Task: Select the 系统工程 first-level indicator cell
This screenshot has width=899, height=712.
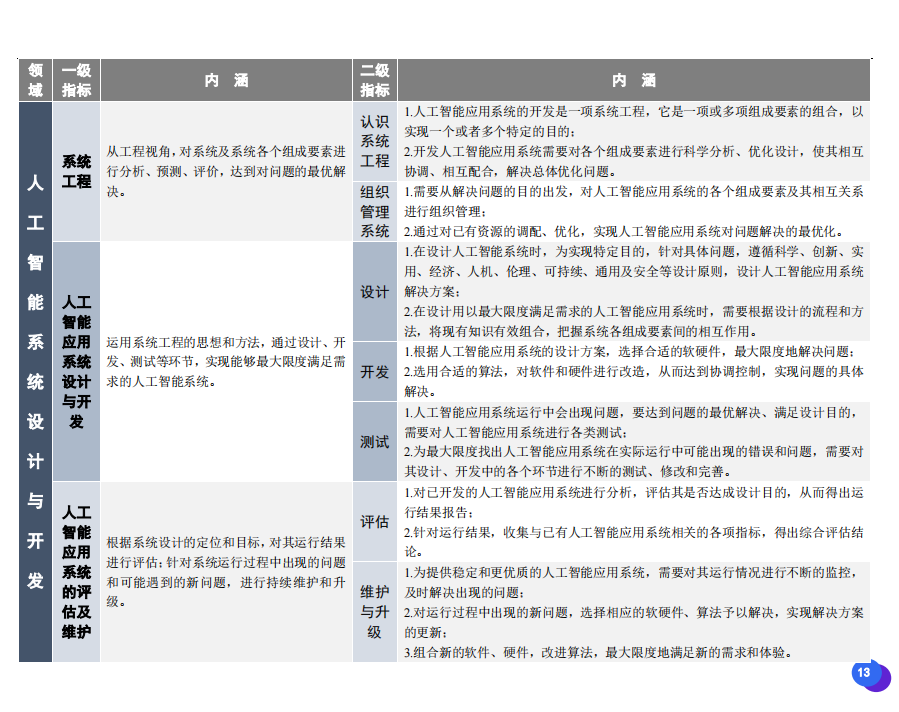Action: (76, 171)
